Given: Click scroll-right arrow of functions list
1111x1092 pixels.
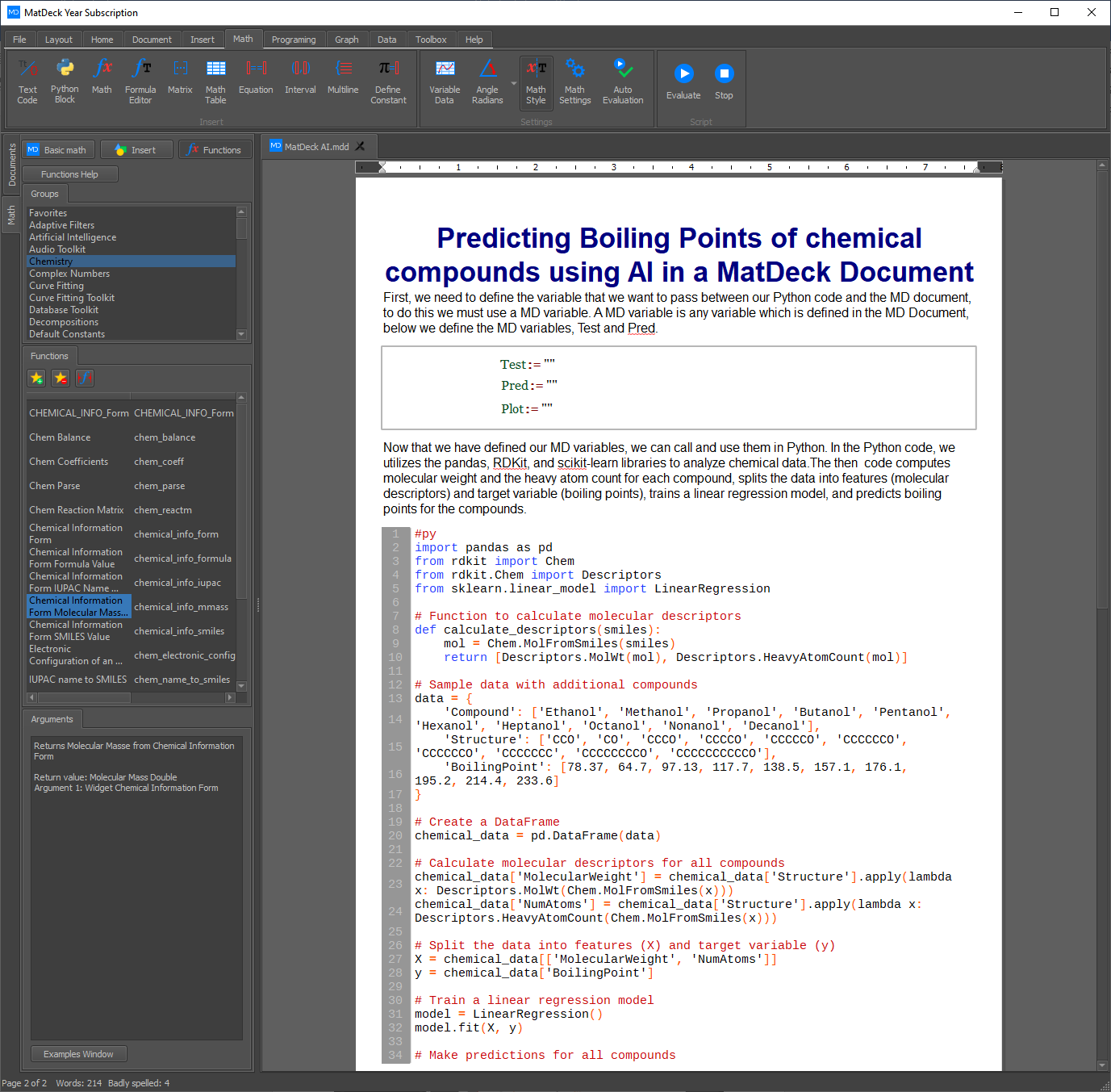Looking at the screenshot, I should 230,697.
